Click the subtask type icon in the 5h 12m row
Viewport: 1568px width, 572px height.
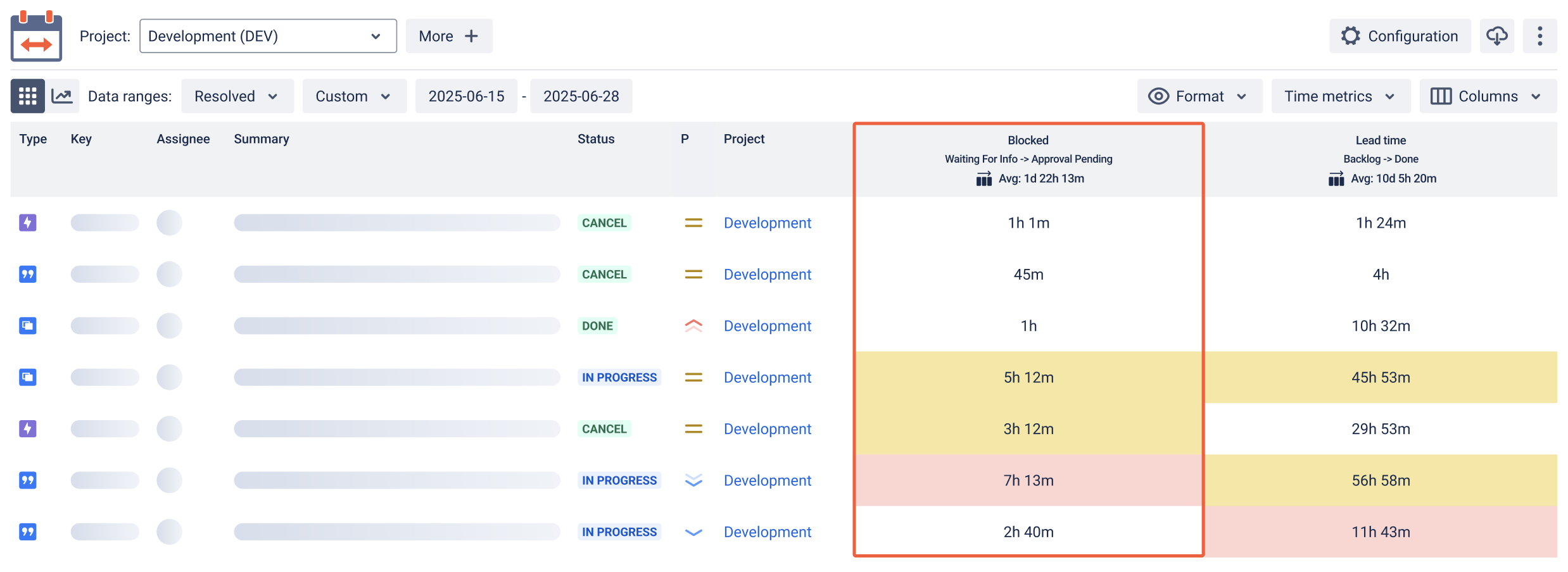pyautogui.click(x=28, y=377)
